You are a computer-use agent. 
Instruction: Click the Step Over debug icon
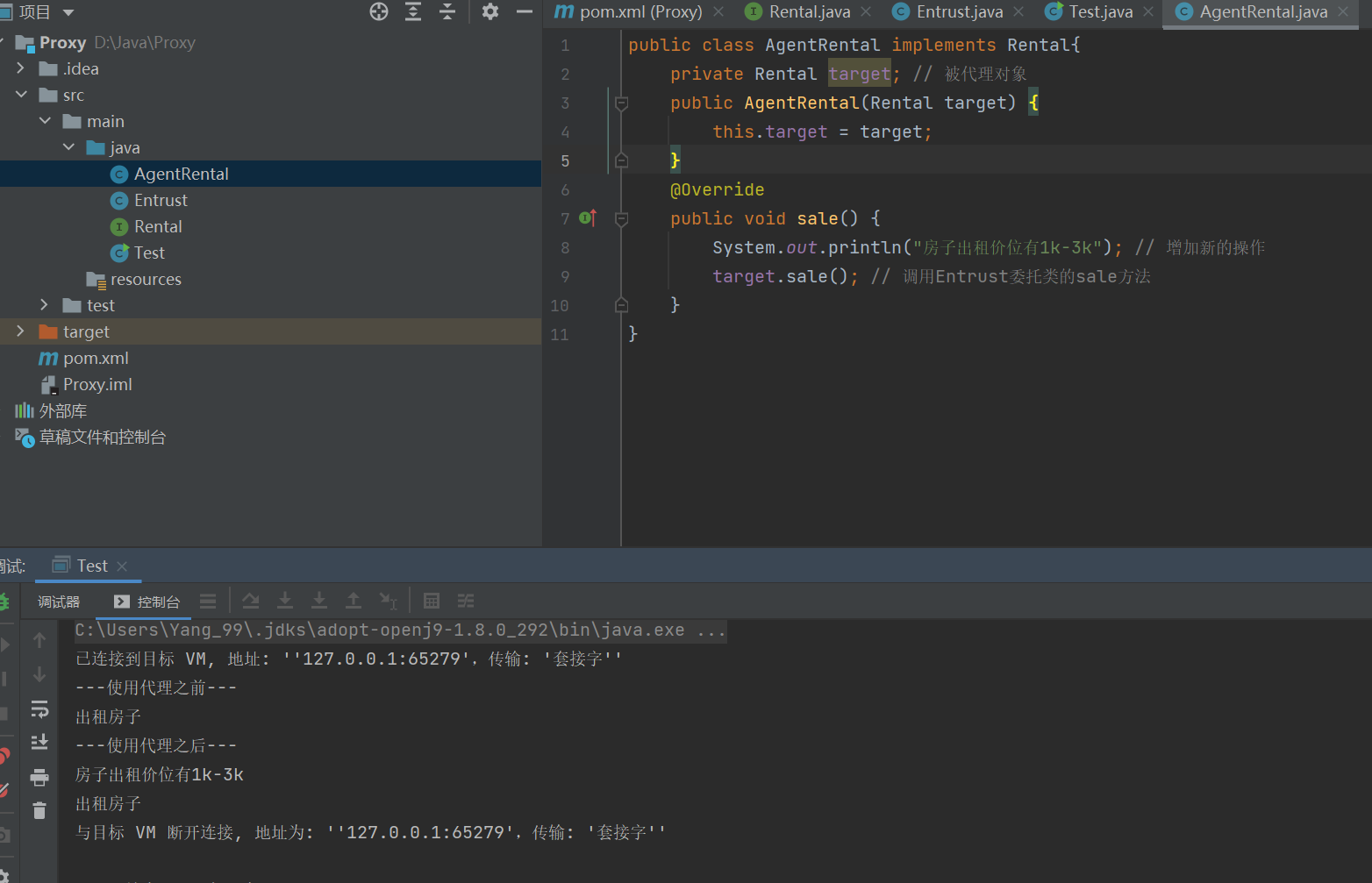click(251, 601)
